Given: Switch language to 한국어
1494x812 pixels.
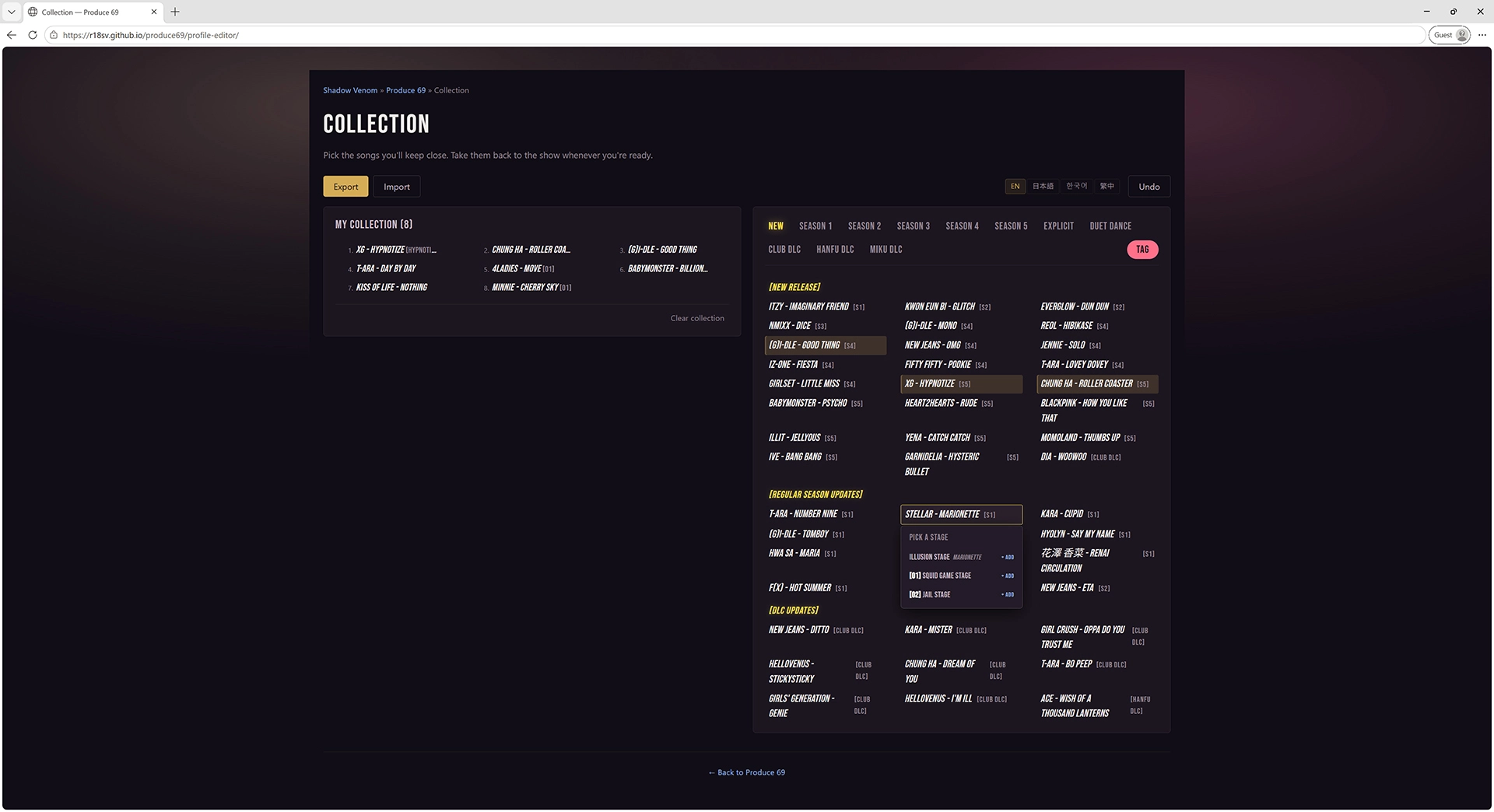Looking at the screenshot, I should coord(1077,187).
